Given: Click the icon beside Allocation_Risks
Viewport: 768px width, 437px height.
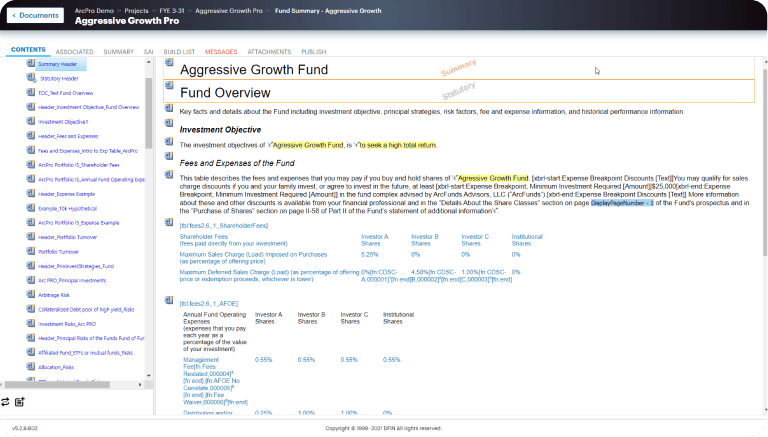Looking at the screenshot, I should click(30, 366).
